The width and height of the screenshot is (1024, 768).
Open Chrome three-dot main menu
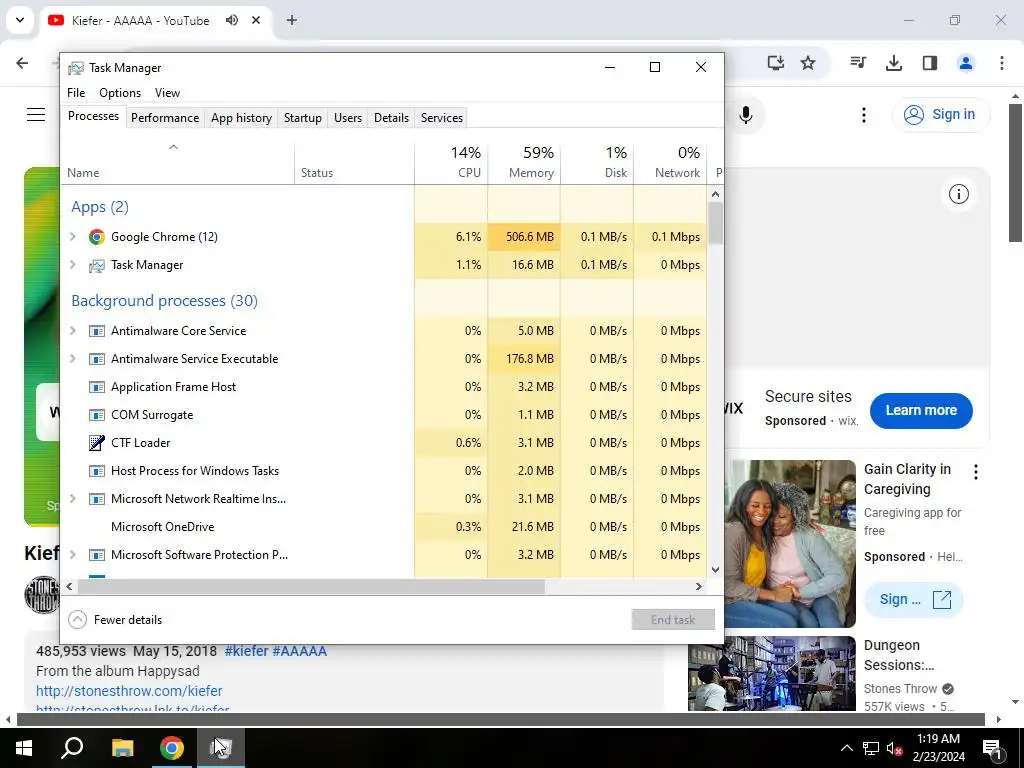coord(1001,63)
